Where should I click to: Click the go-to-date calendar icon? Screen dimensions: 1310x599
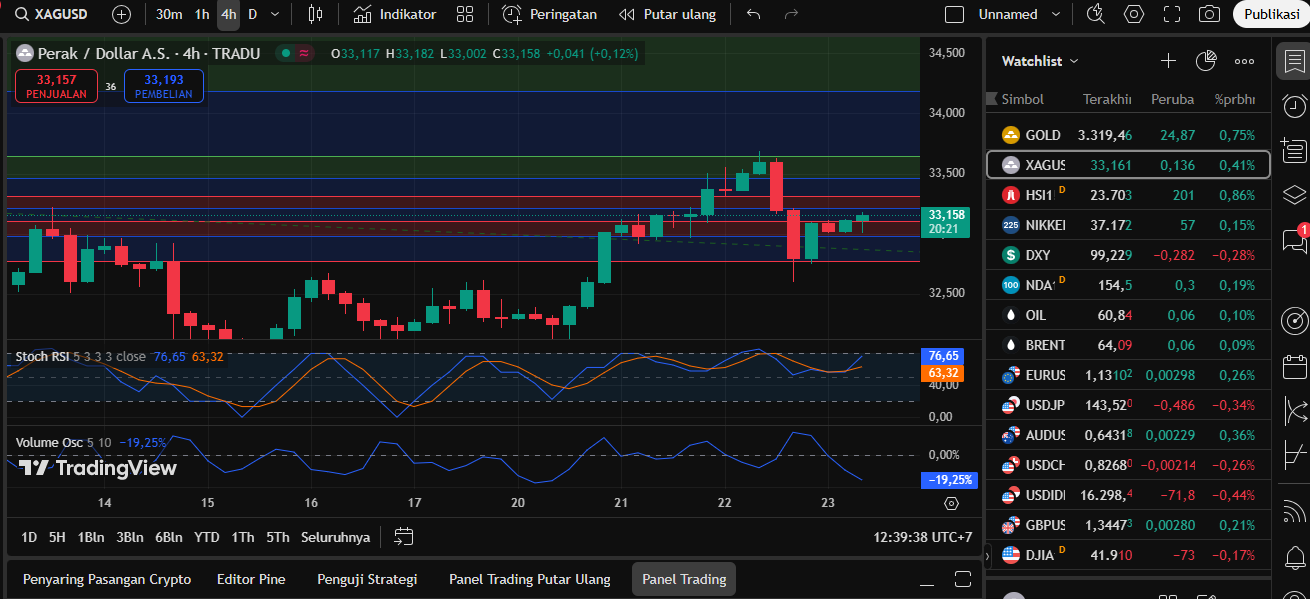[x=403, y=537]
